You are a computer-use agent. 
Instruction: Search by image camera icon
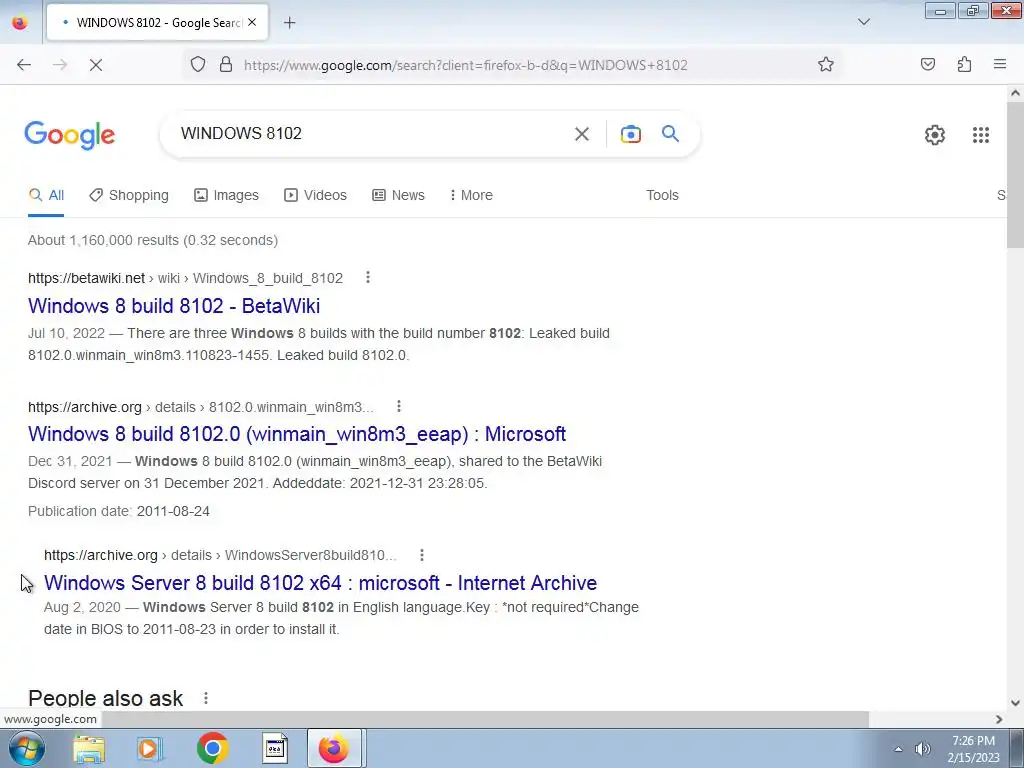(x=630, y=134)
